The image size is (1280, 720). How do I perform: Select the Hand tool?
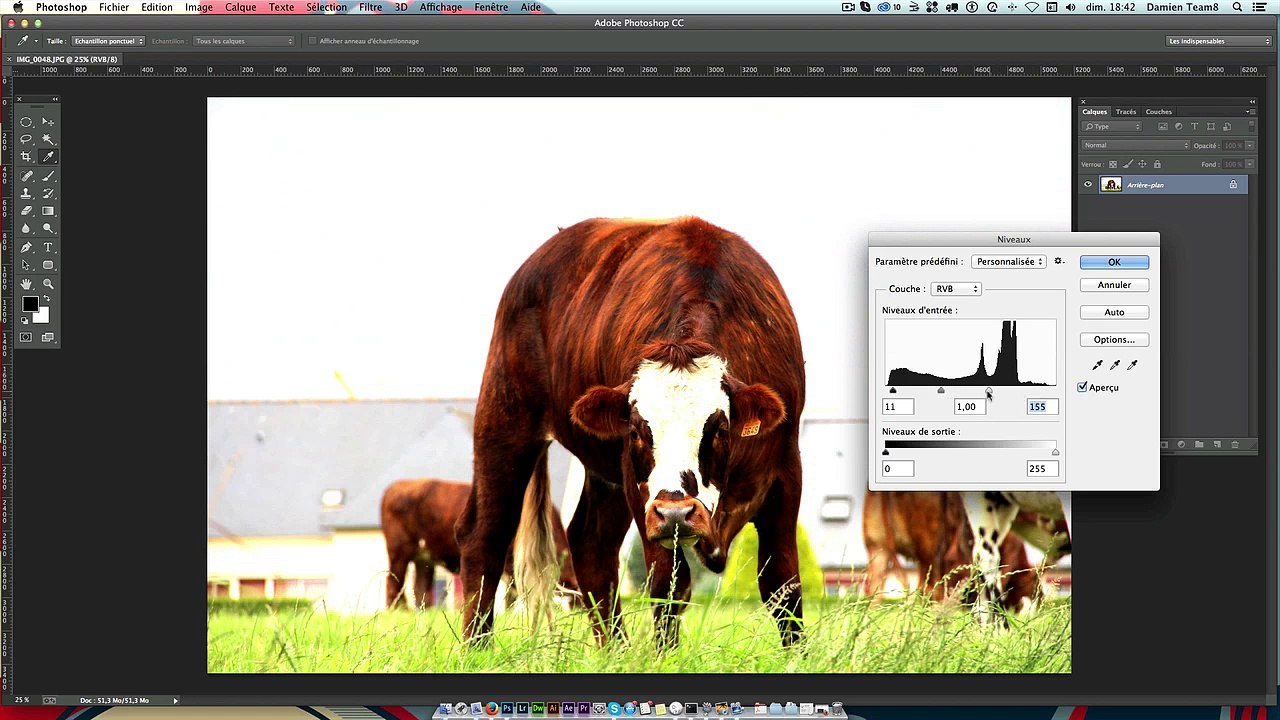(x=26, y=284)
